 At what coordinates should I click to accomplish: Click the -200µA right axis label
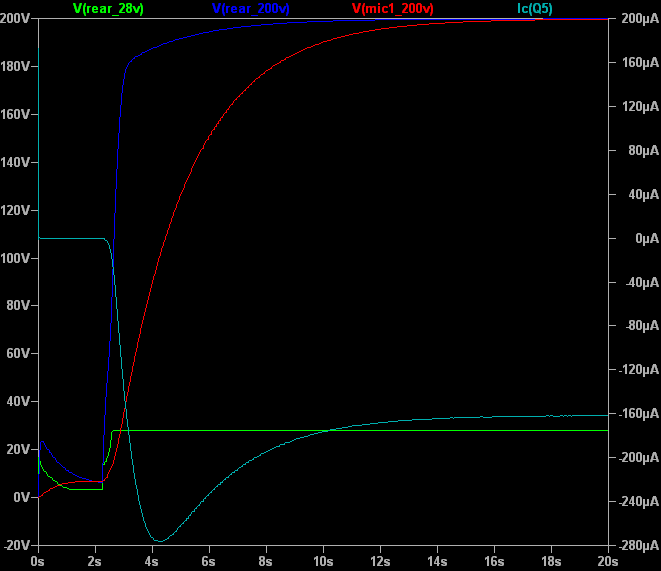pyautogui.click(x=638, y=458)
